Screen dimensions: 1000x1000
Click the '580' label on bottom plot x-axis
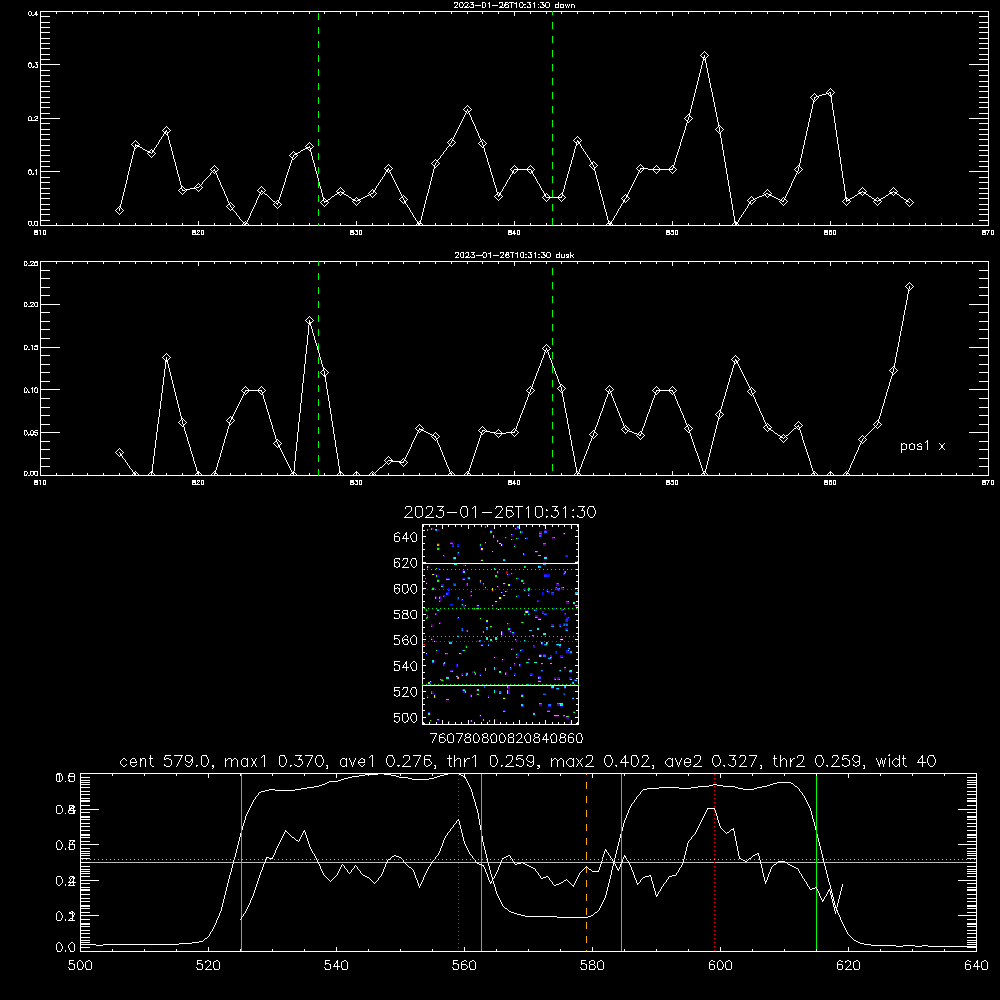point(592,966)
